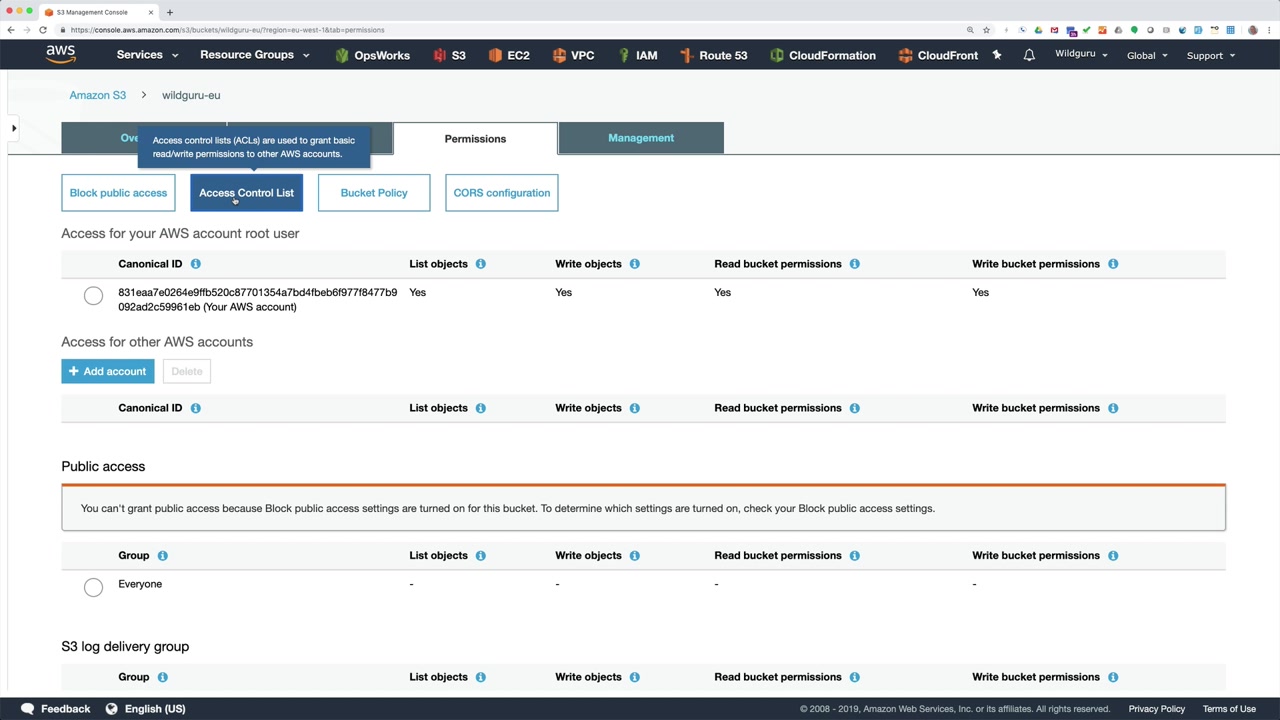
Task: Show info for root user Write objects
Action: [635, 264]
